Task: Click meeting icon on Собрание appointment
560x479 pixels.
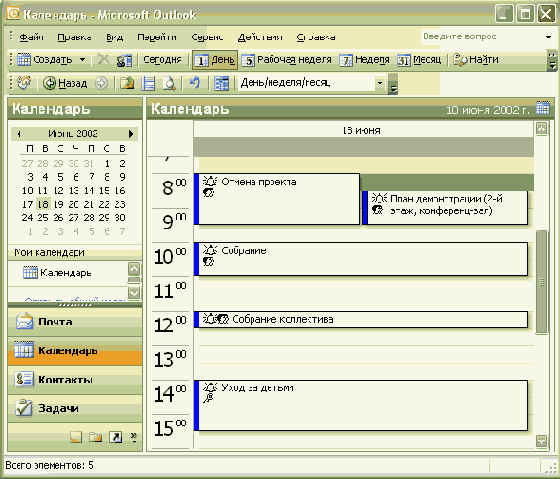Action: coord(209,262)
